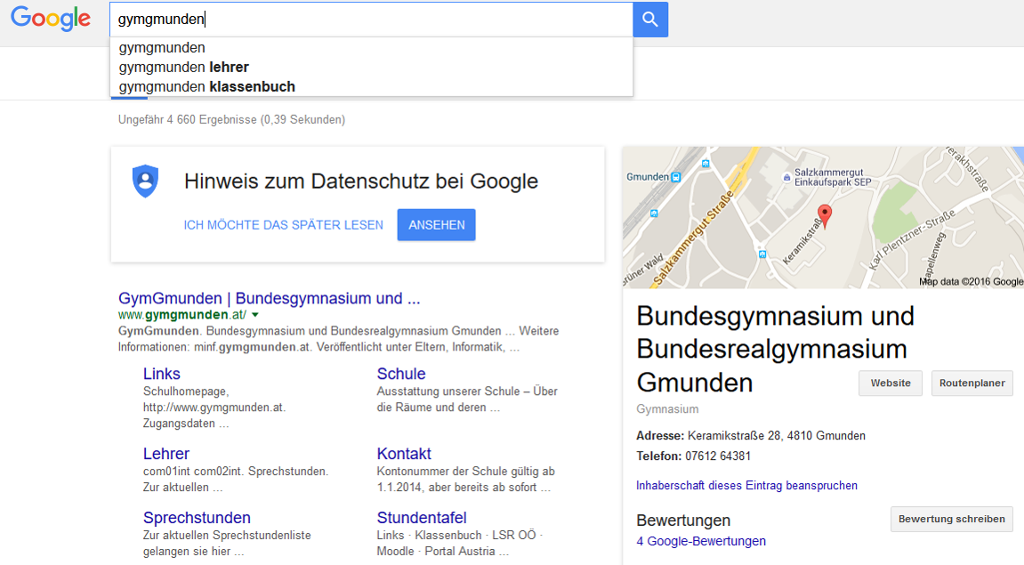Click the blue magnifier search button
Viewport: 1024px width, 565px height.
point(650,20)
